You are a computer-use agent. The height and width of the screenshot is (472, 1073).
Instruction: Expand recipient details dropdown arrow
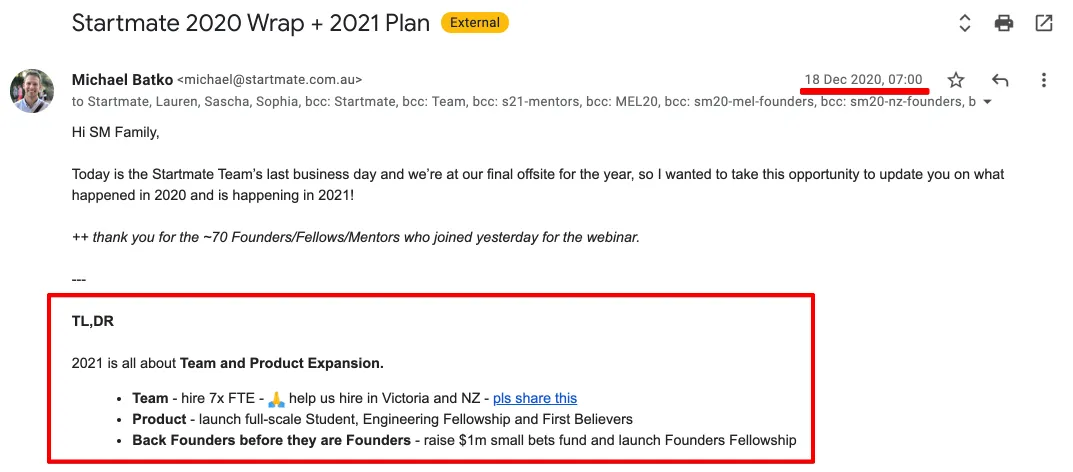point(987,103)
